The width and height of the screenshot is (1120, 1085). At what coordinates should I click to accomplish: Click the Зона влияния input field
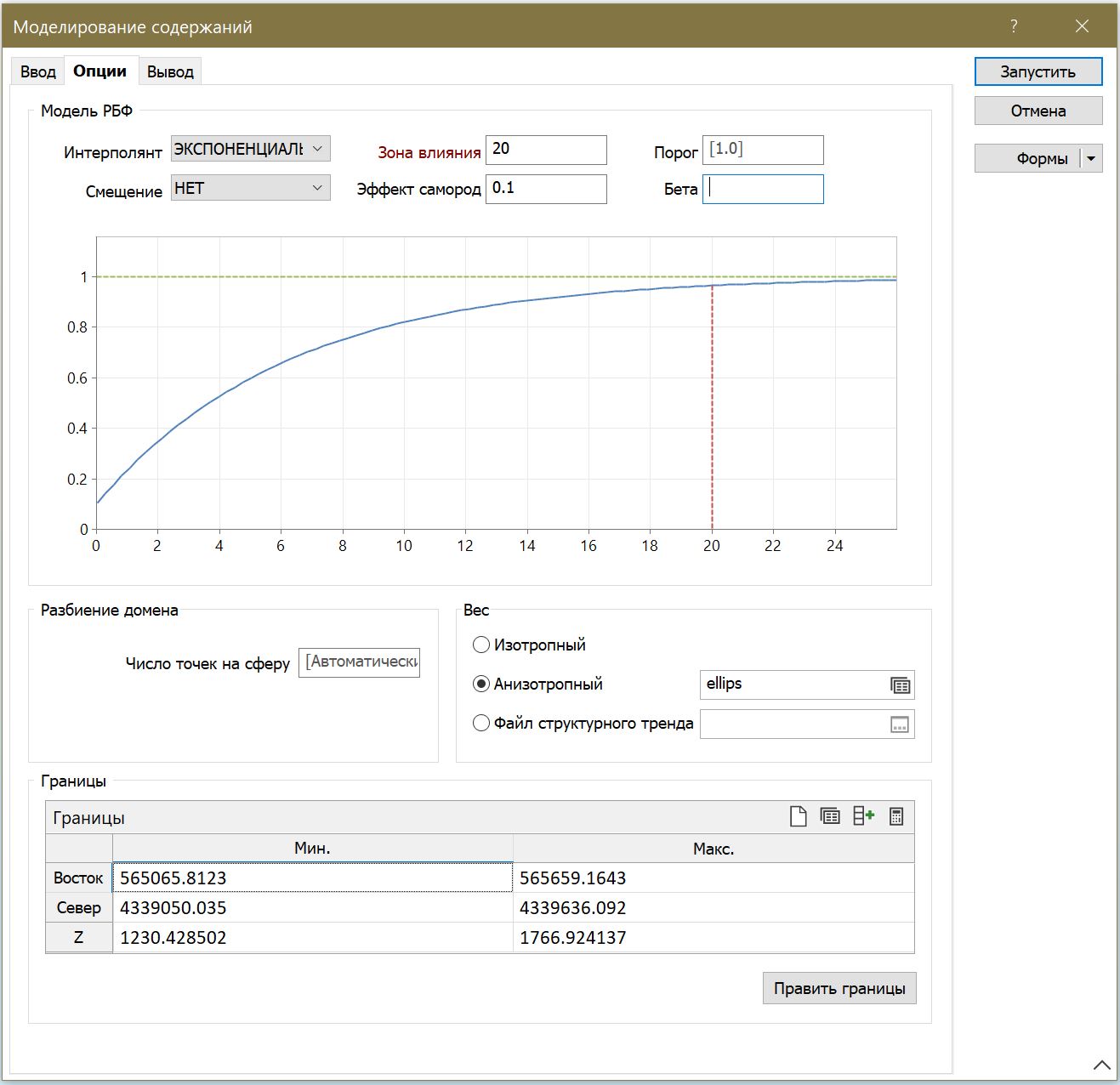546,150
